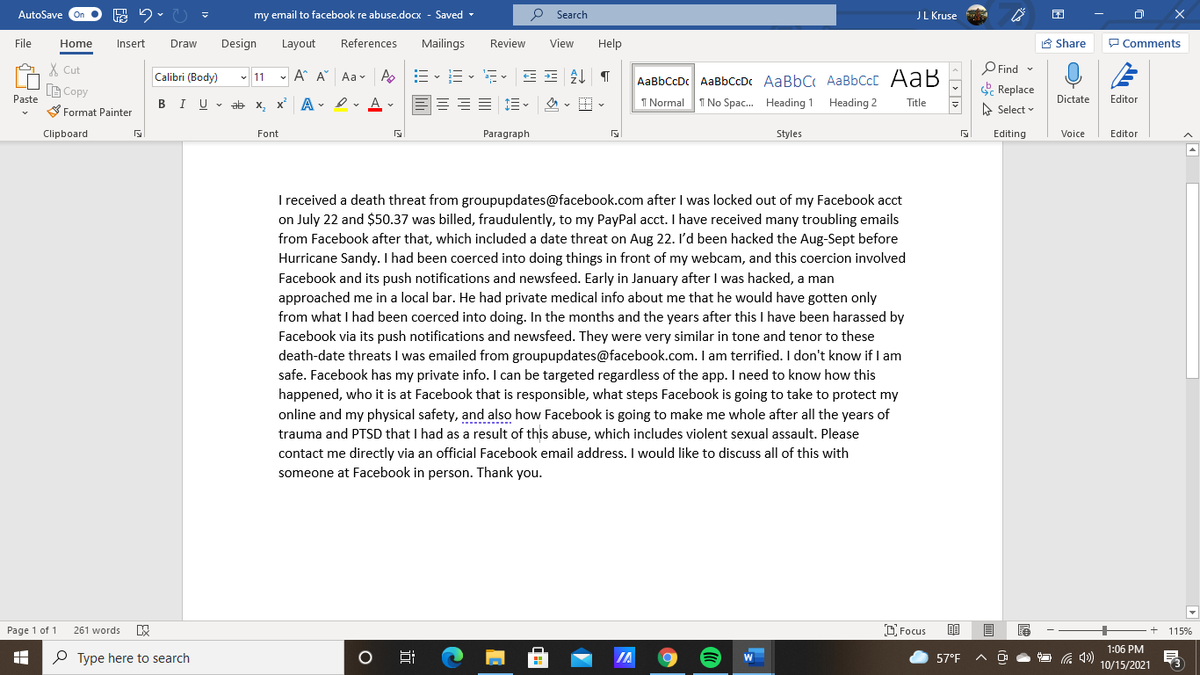Apply the Heading 1 style
Image resolution: width=1200 pixels, height=675 pixels.
pos(789,90)
